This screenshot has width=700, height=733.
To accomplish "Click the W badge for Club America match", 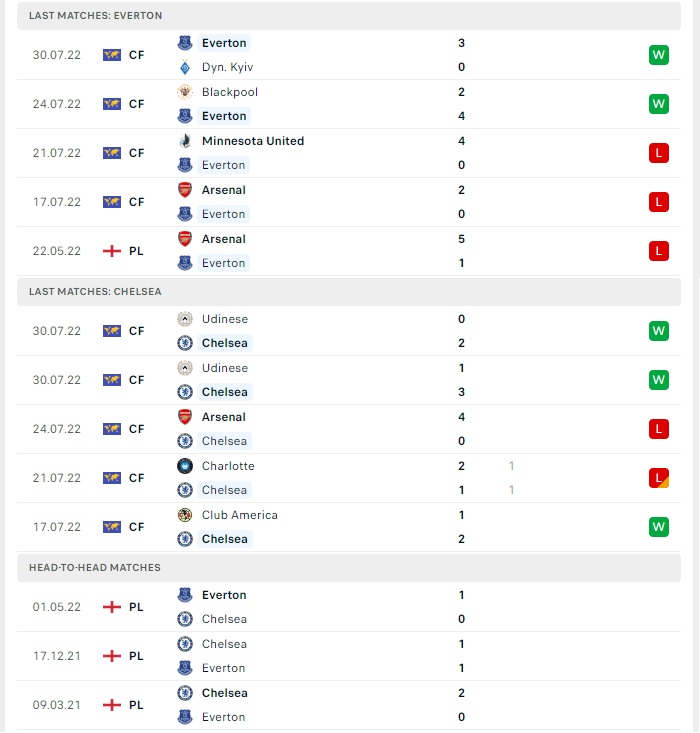I will (658, 527).
